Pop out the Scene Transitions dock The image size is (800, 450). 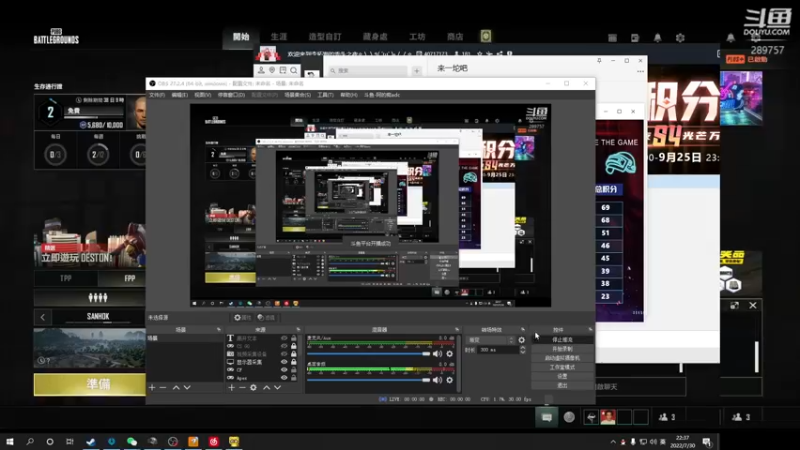click(x=523, y=330)
